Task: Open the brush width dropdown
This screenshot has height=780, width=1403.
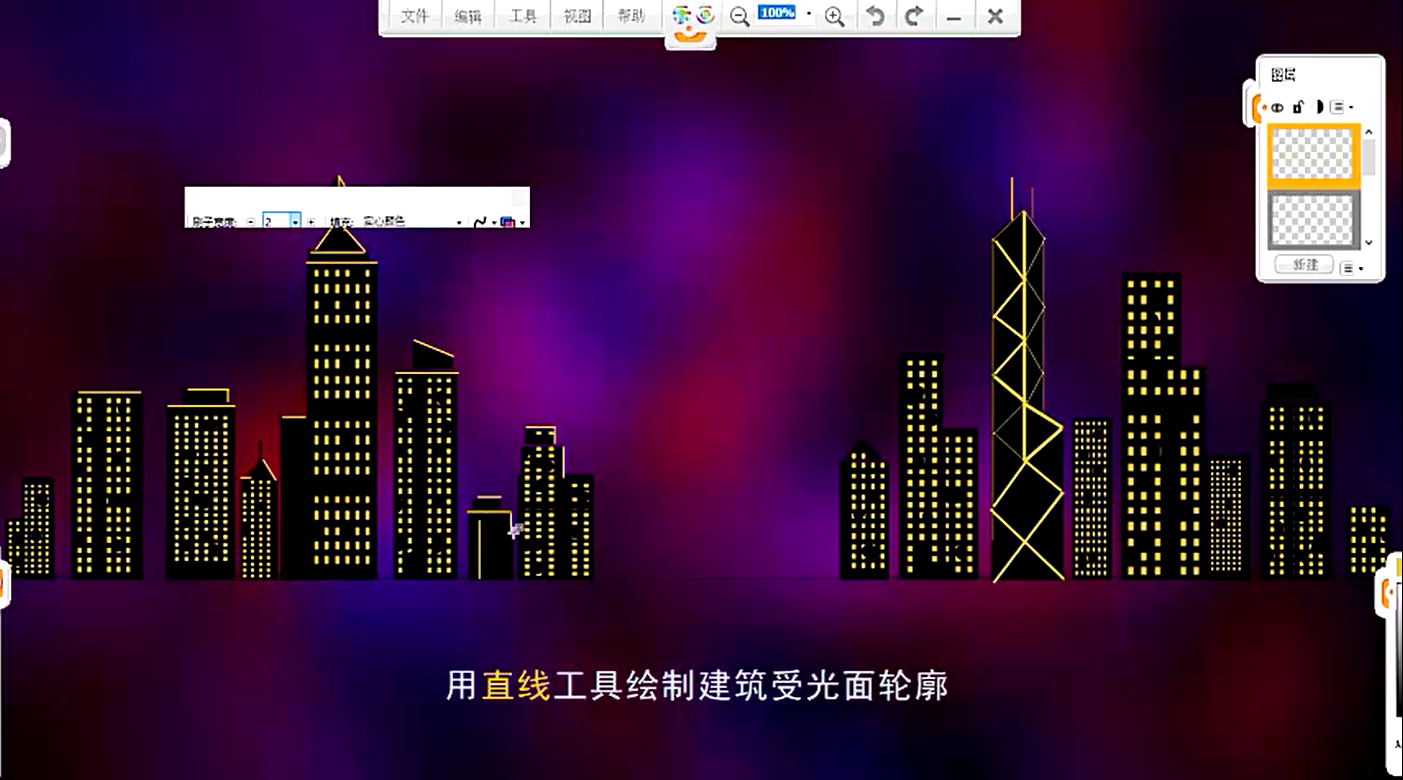Action: point(295,221)
